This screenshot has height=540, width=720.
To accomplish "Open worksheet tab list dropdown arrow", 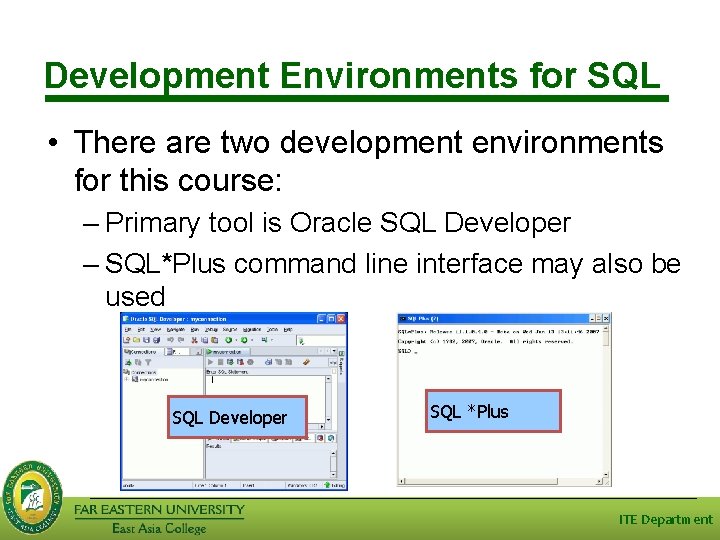I will click(334, 351).
